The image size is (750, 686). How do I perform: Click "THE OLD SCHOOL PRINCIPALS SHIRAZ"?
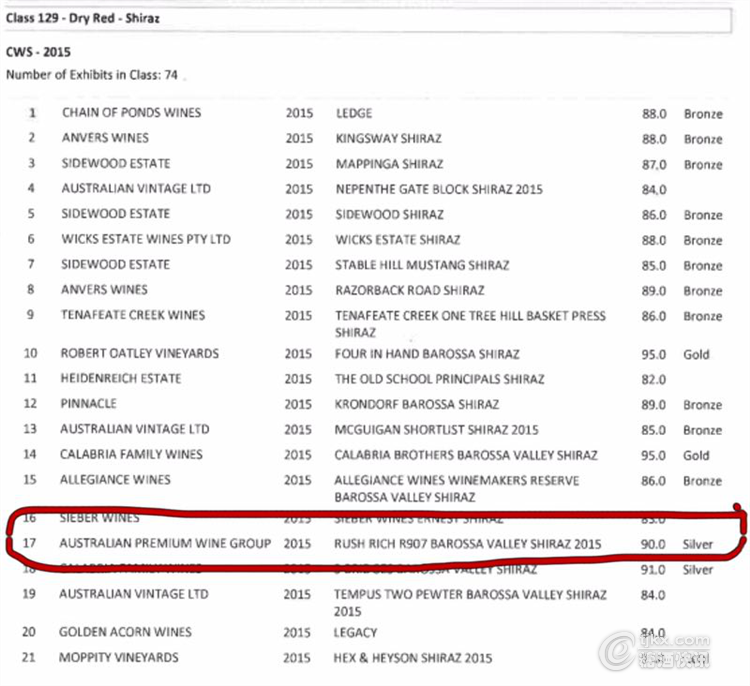[440, 379]
